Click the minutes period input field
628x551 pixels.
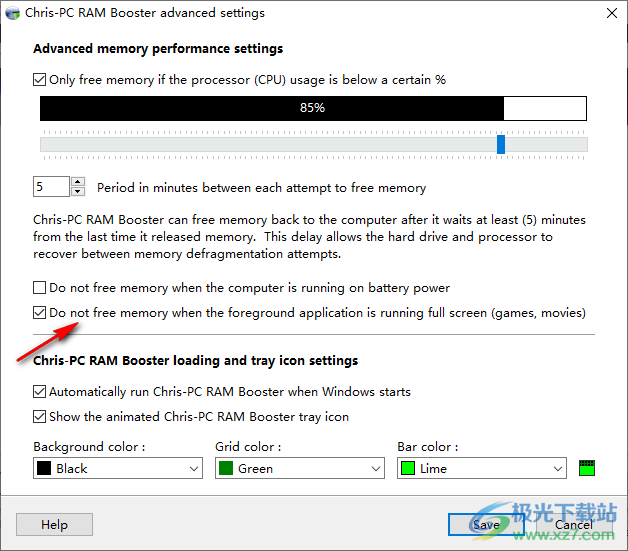click(50, 187)
